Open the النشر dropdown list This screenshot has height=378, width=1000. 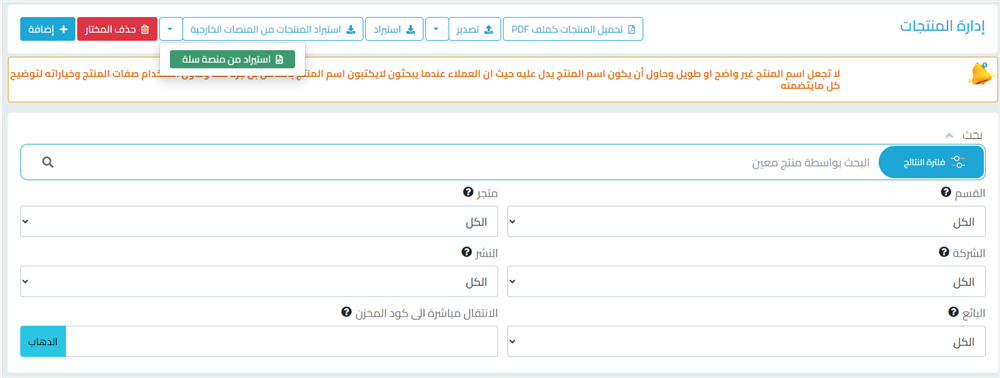259,281
